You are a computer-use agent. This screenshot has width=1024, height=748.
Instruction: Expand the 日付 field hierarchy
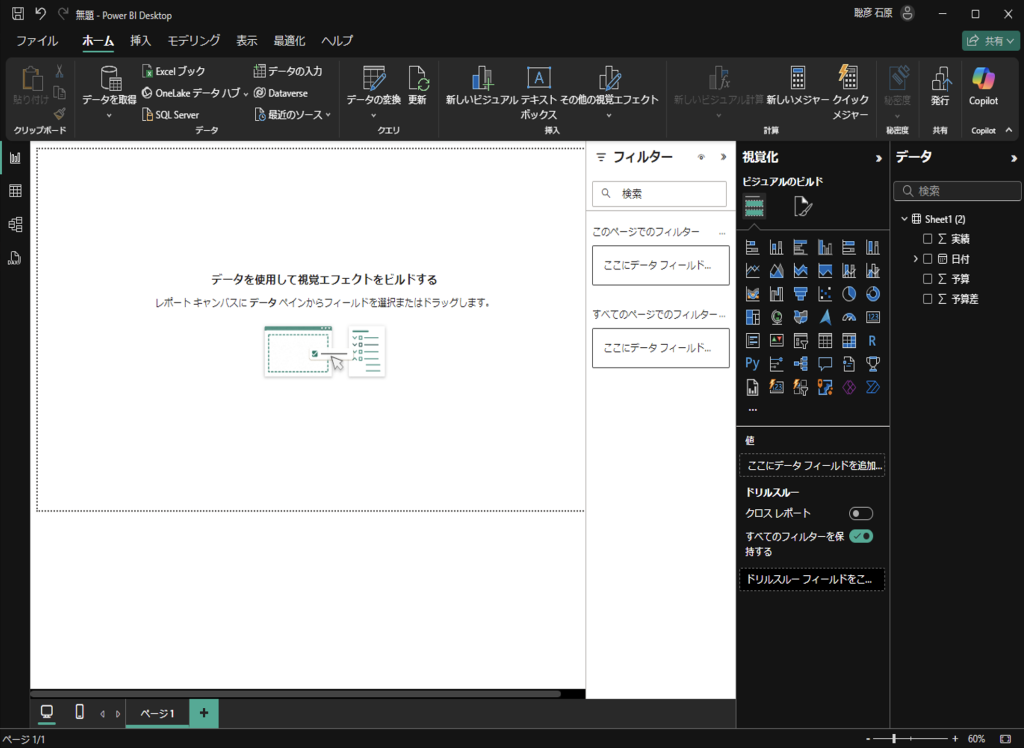coord(916,259)
